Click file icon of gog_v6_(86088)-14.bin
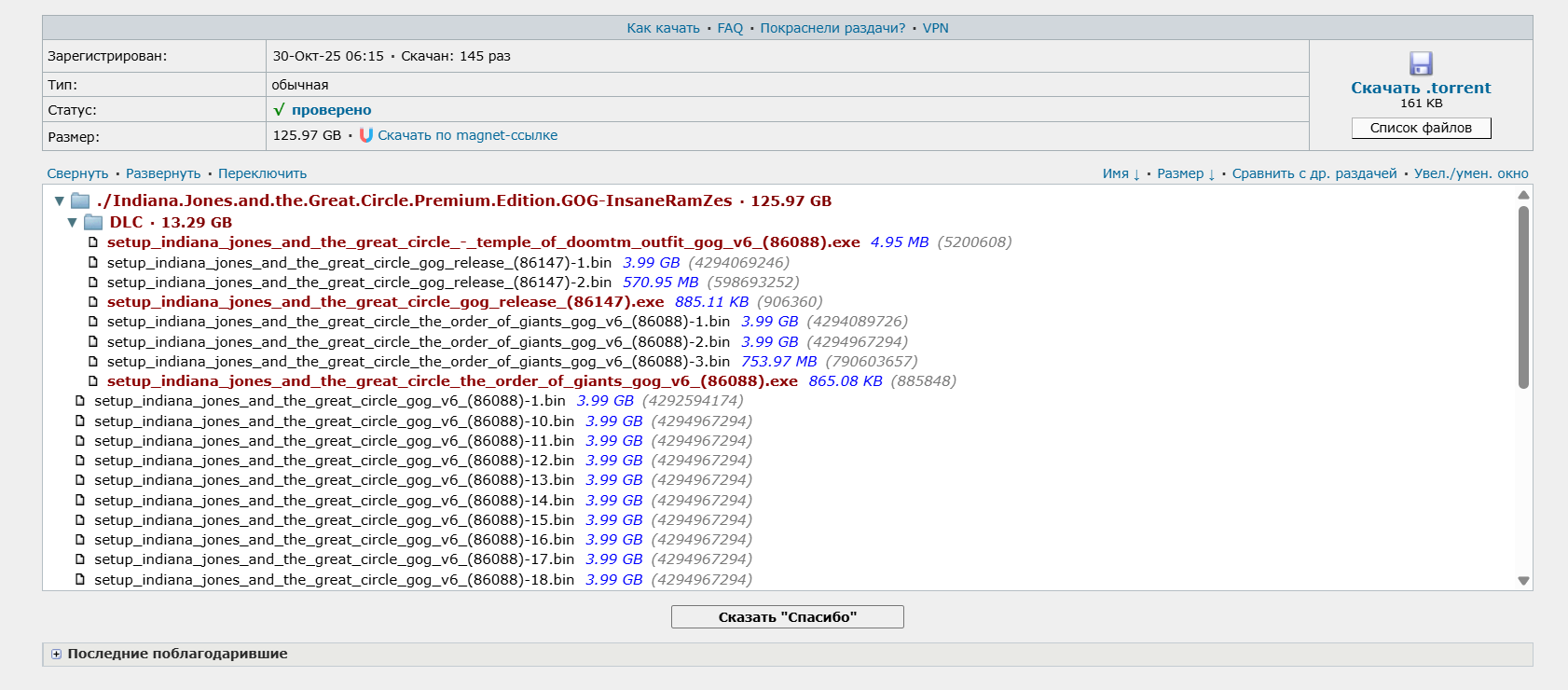 [80, 501]
